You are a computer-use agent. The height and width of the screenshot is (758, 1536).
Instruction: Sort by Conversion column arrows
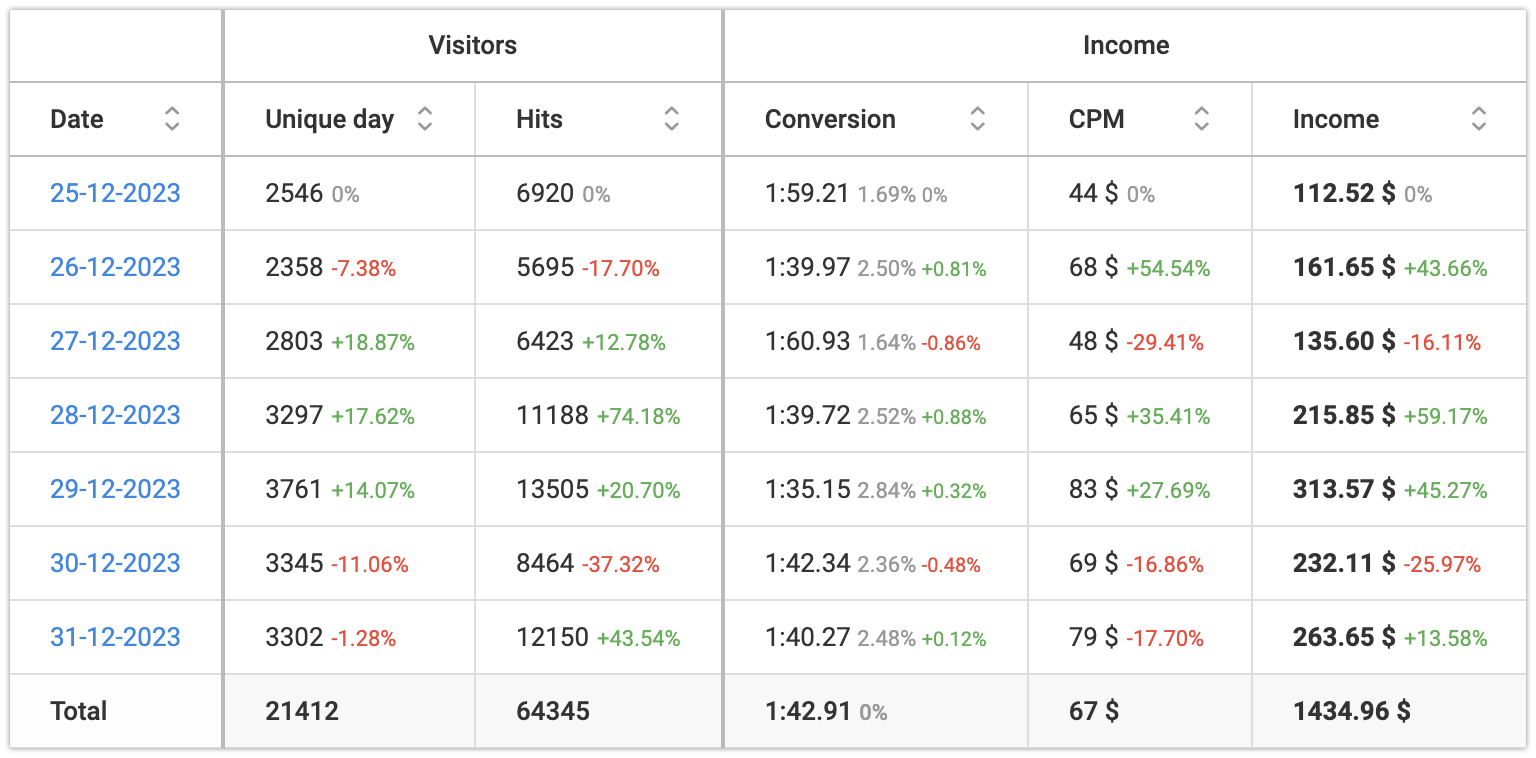[978, 119]
